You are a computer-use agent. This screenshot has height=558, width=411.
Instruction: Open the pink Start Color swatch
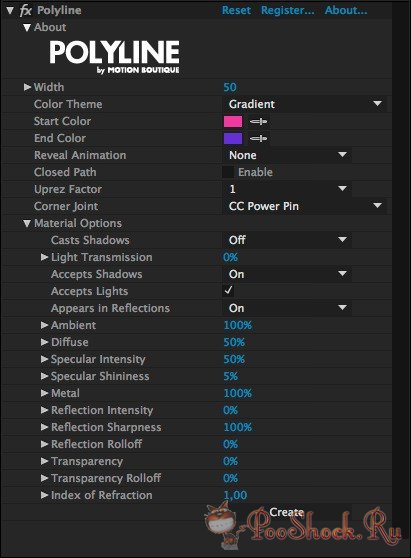coord(233,122)
